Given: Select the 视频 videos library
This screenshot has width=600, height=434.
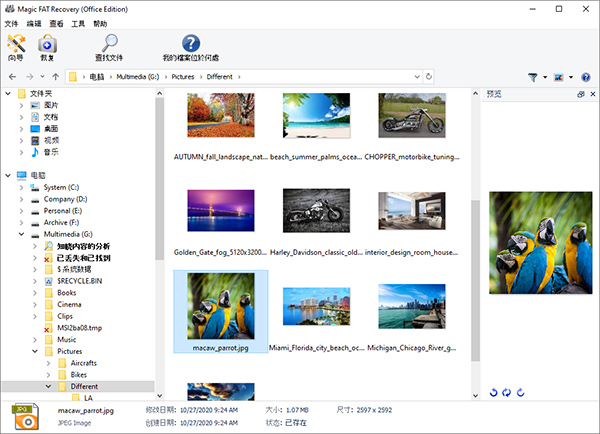Looking at the screenshot, I should point(51,140).
